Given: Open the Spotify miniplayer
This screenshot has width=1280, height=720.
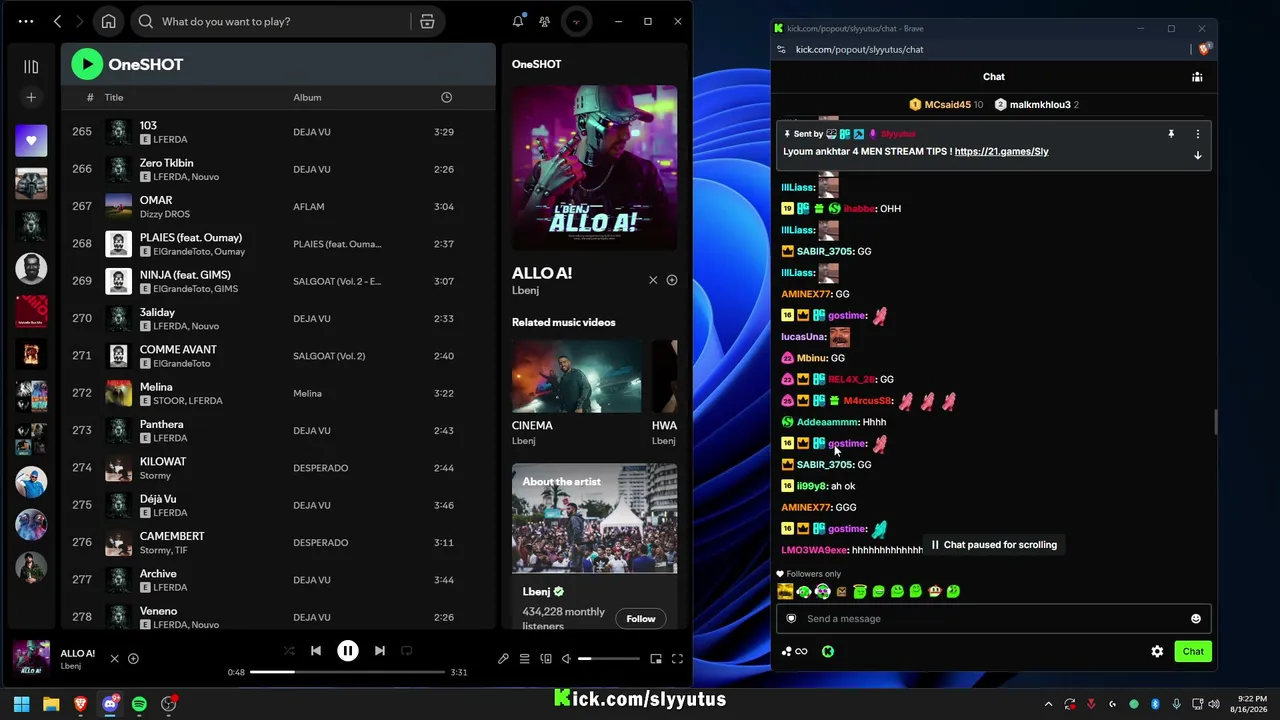Looking at the screenshot, I should pos(656,659).
